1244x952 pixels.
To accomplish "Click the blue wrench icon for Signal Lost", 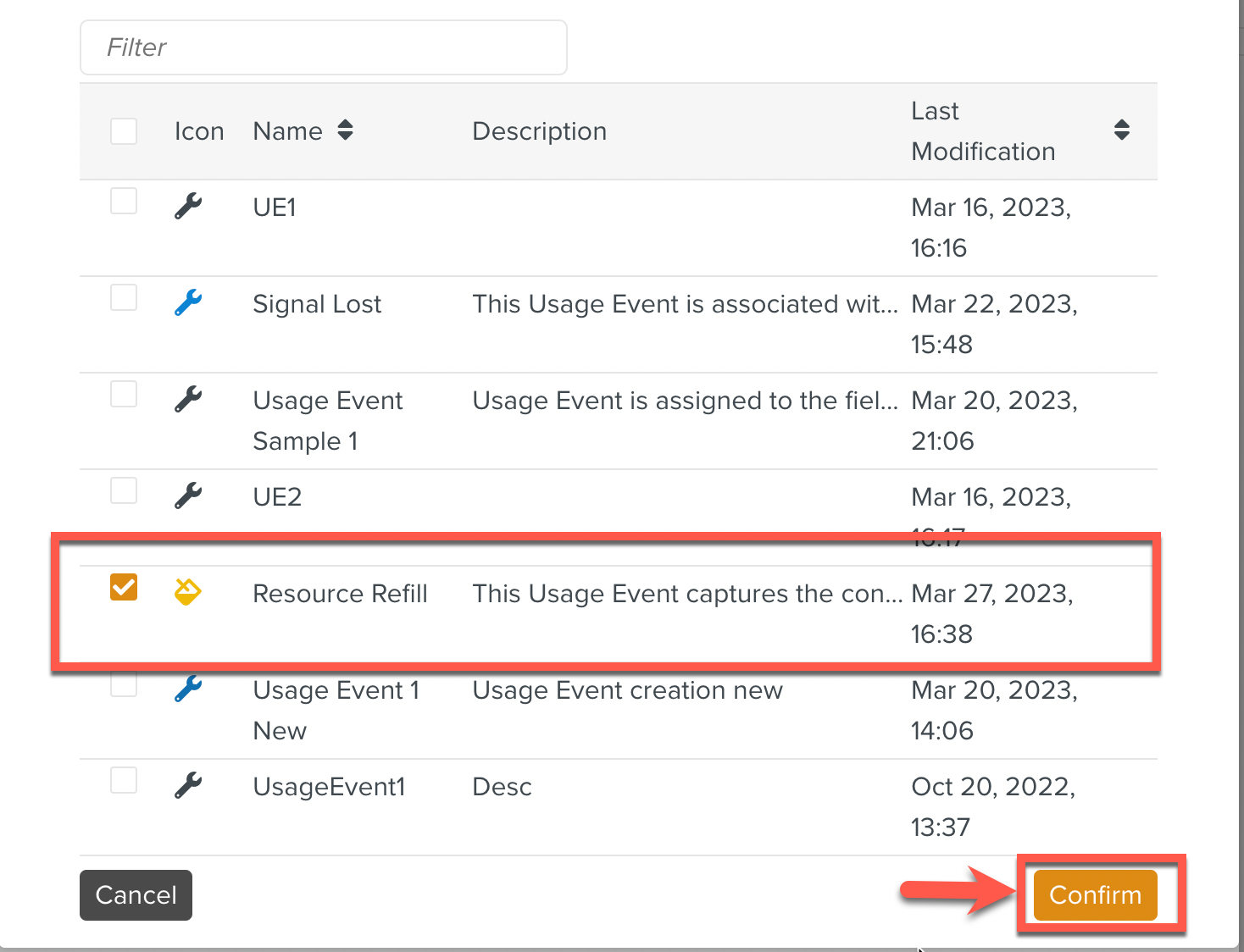I will coord(187,302).
